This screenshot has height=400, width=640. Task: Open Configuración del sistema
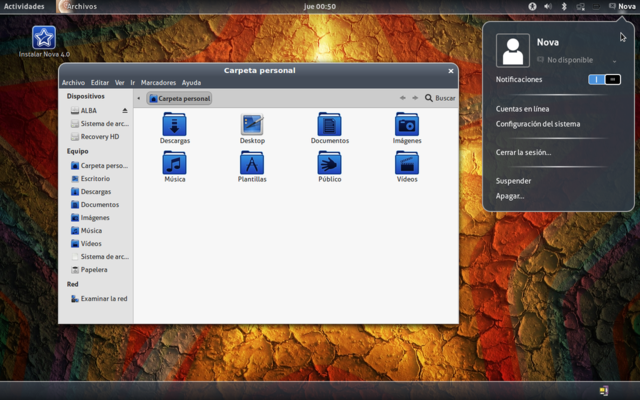click(x=538, y=124)
